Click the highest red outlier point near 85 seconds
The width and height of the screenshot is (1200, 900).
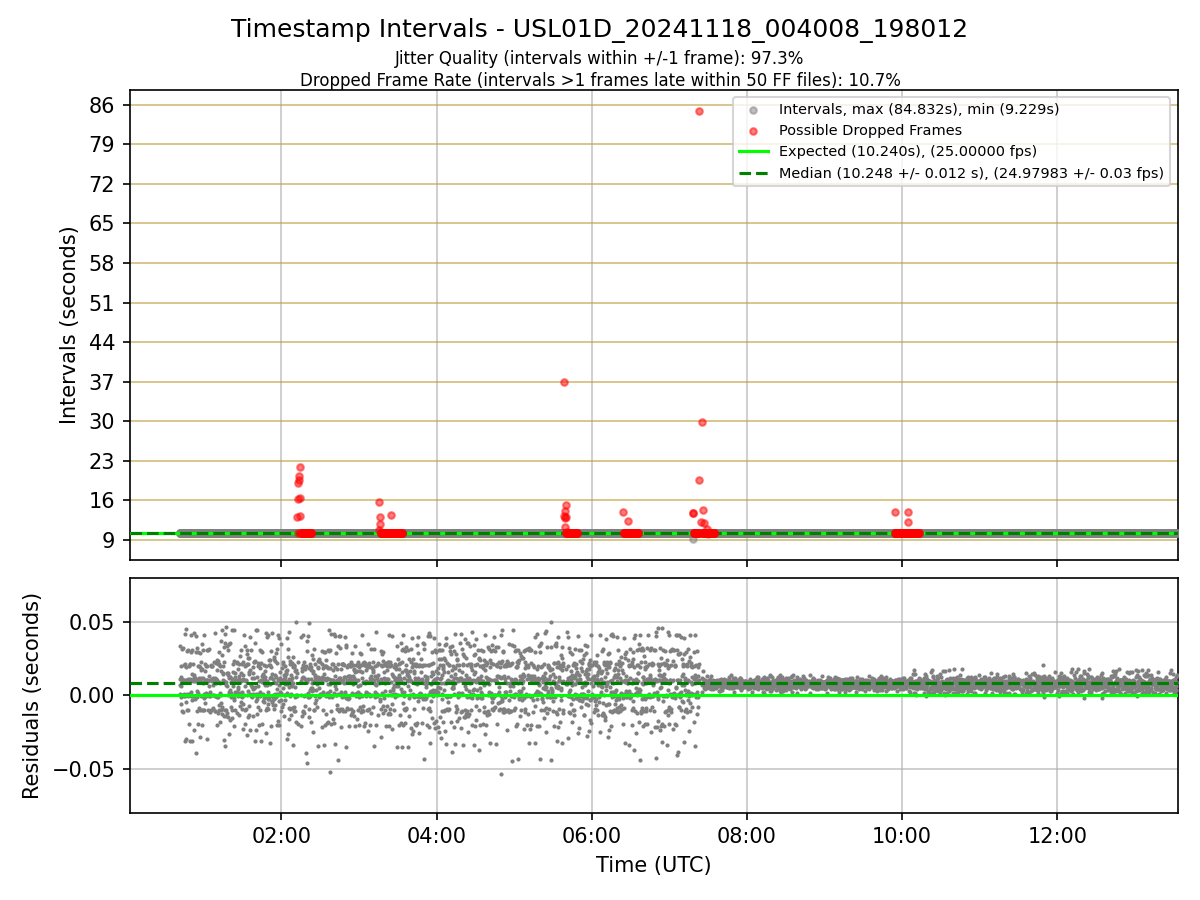[x=699, y=111]
